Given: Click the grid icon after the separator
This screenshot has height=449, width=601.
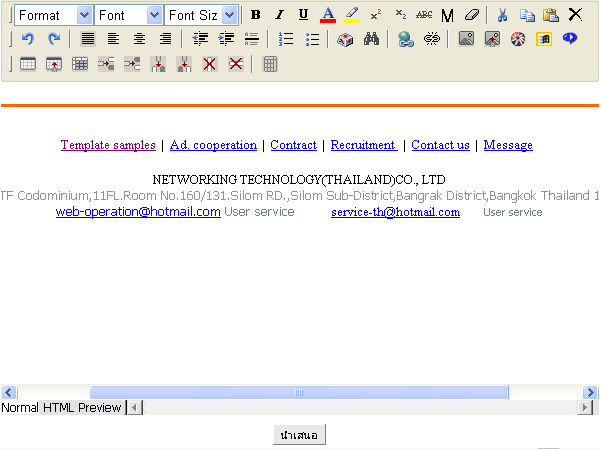Looking at the screenshot, I should 270,64.
